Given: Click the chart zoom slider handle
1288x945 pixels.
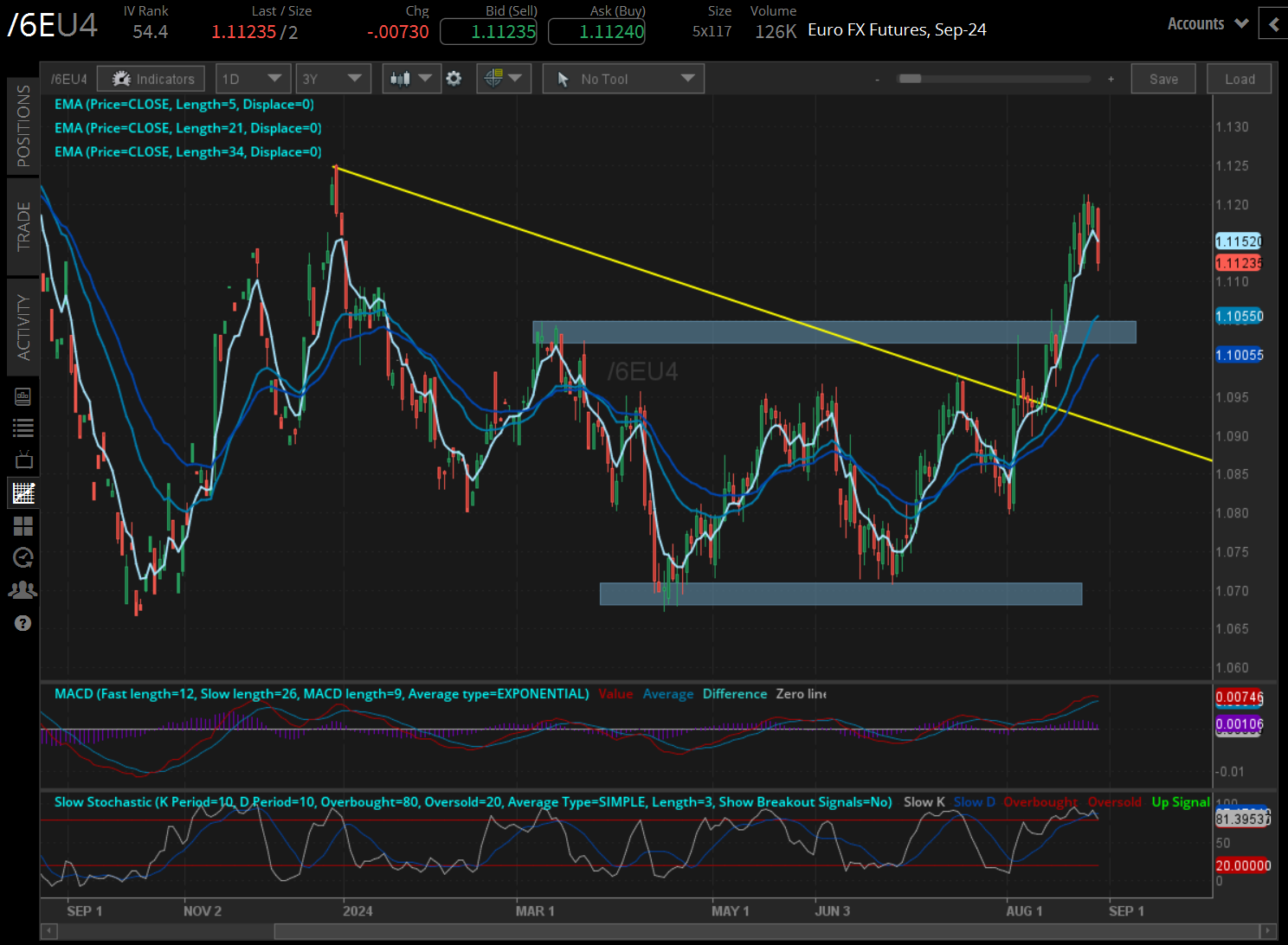Looking at the screenshot, I should (x=910, y=79).
